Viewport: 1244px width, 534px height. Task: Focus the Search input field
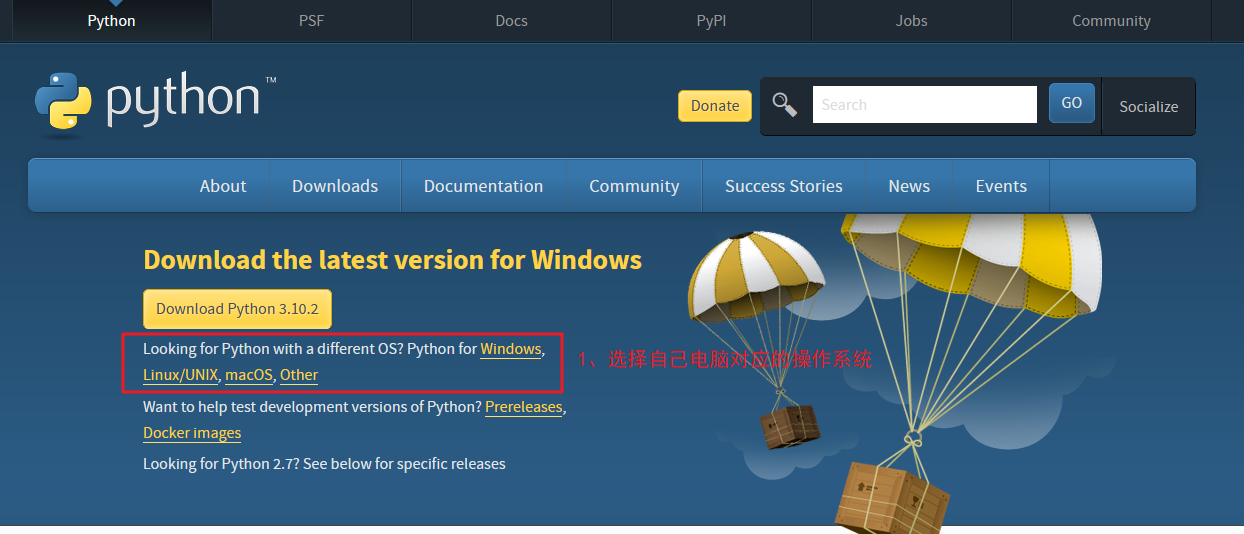pos(925,104)
